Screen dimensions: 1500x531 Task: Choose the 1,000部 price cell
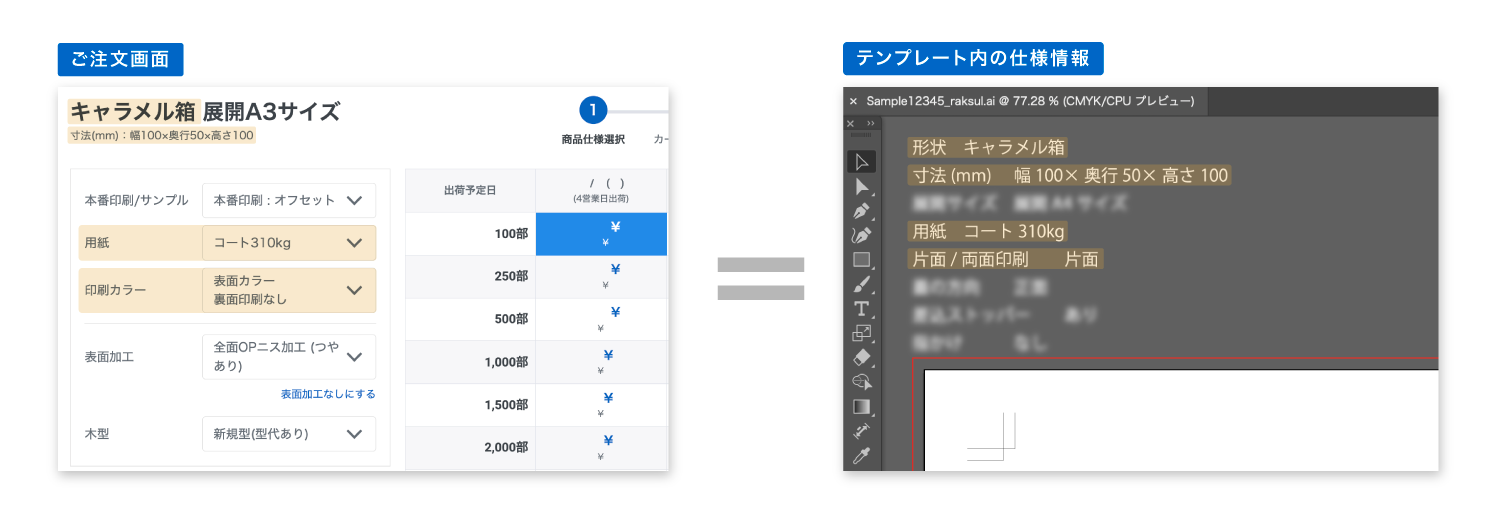click(602, 362)
